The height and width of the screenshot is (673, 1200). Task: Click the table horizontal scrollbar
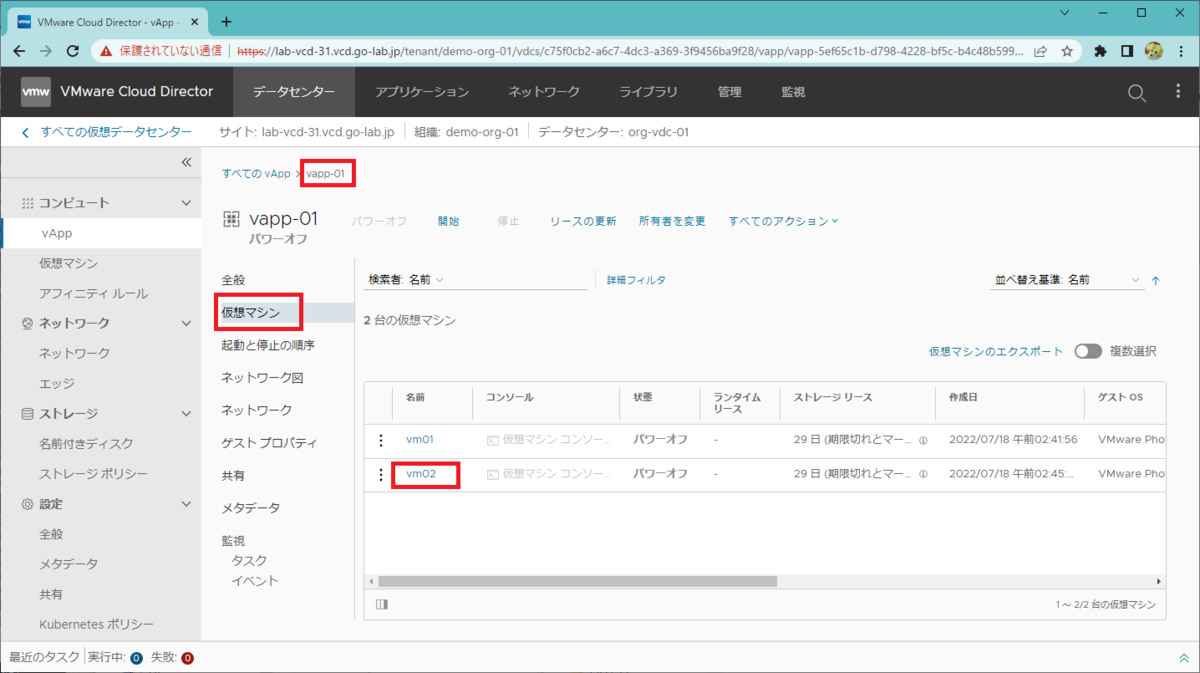pyautogui.click(x=577, y=581)
